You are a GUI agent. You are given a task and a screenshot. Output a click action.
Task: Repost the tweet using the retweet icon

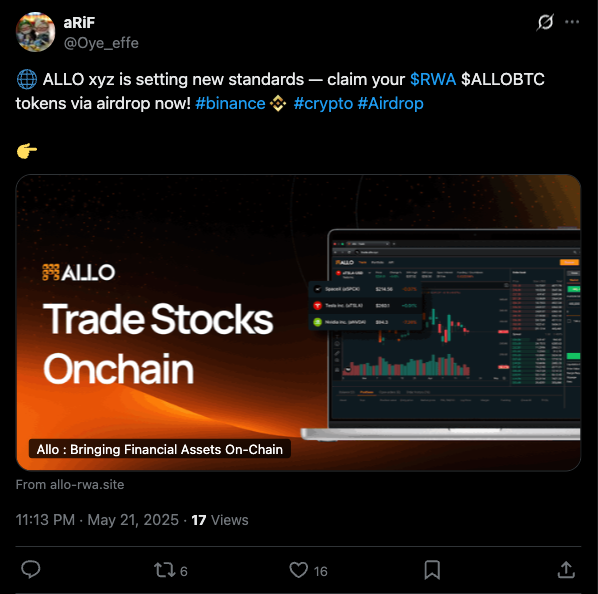pos(165,570)
